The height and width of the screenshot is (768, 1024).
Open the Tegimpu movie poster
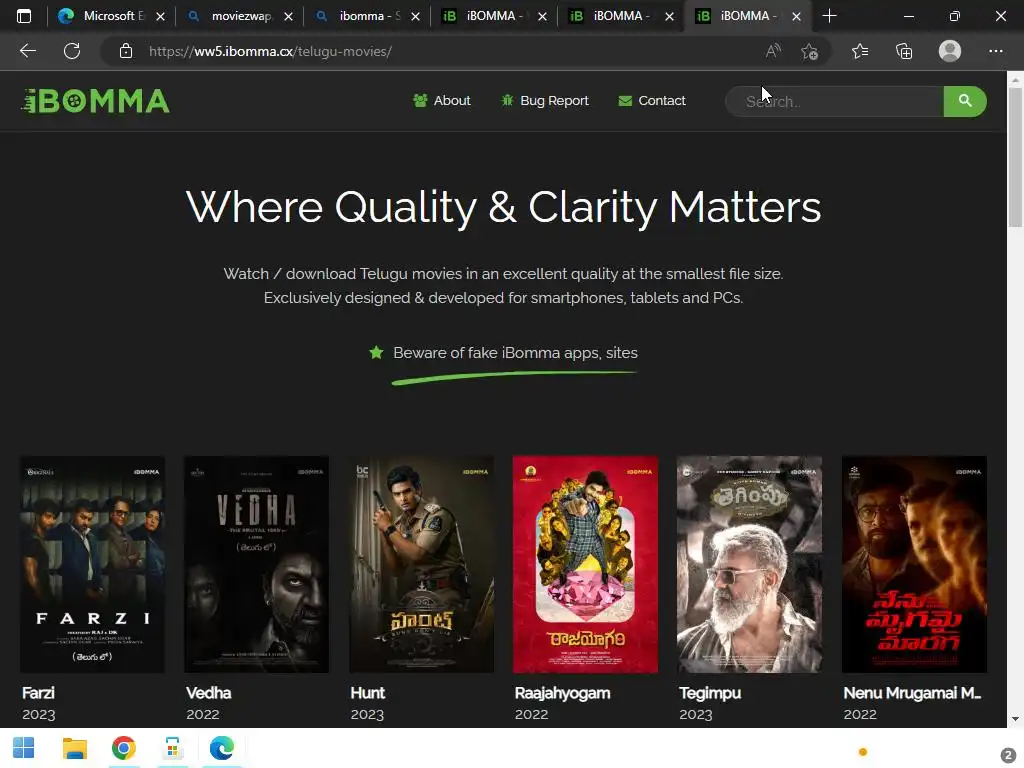point(750,564)
